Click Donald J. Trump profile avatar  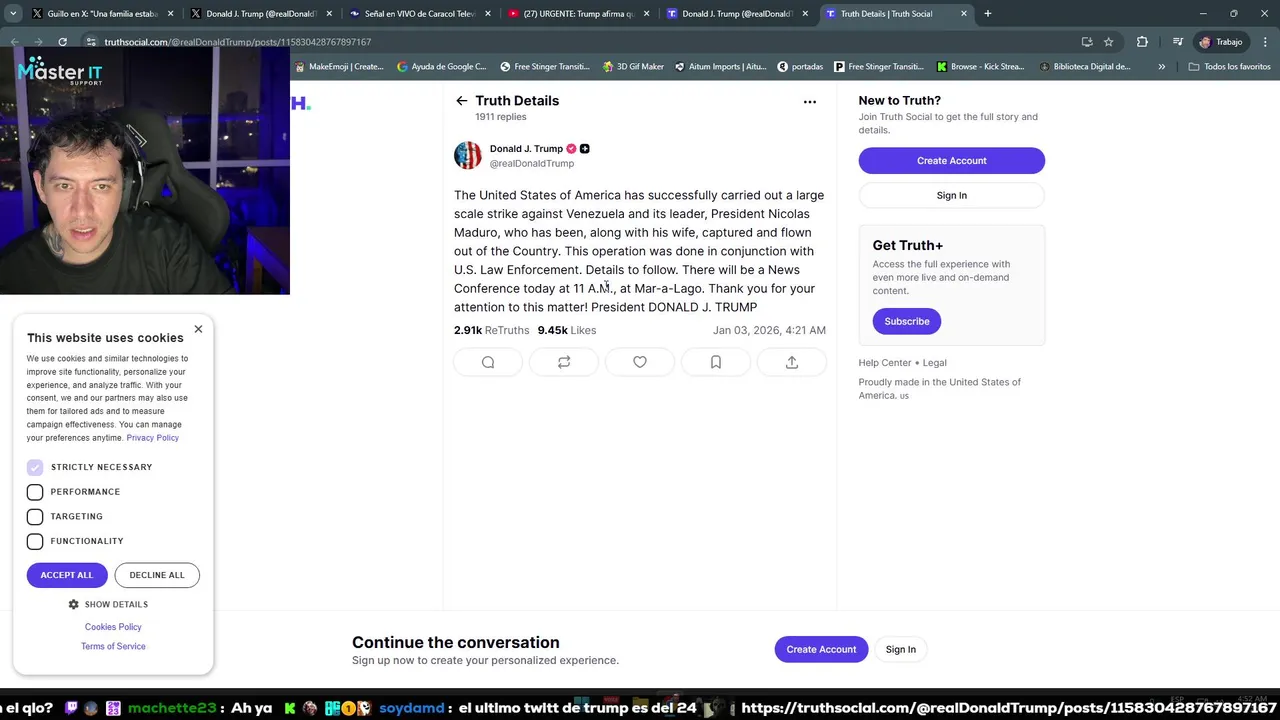tap(468, 155)
